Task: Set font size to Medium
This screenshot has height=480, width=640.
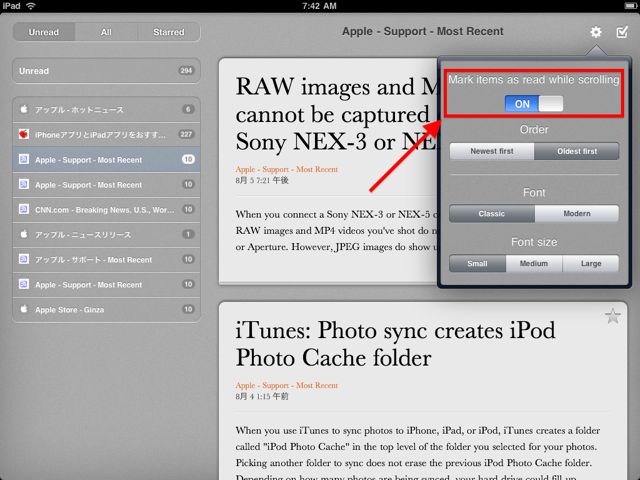Action: click(x=534, y=263)
